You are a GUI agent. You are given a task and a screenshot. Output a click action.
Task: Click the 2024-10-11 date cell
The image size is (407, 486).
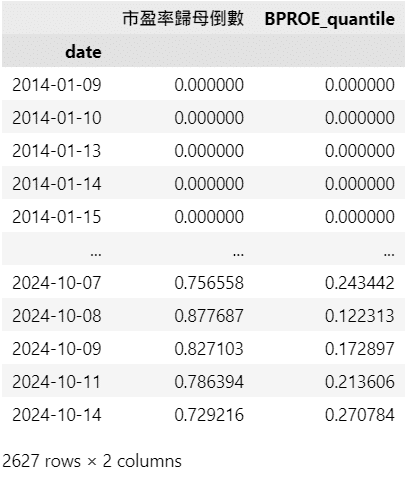coord(57,382)
